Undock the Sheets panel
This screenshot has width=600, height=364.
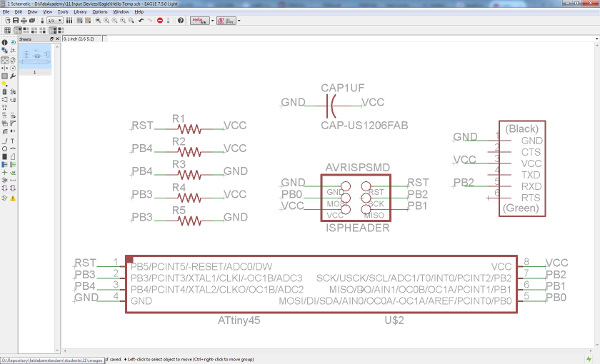pos(52,39)
